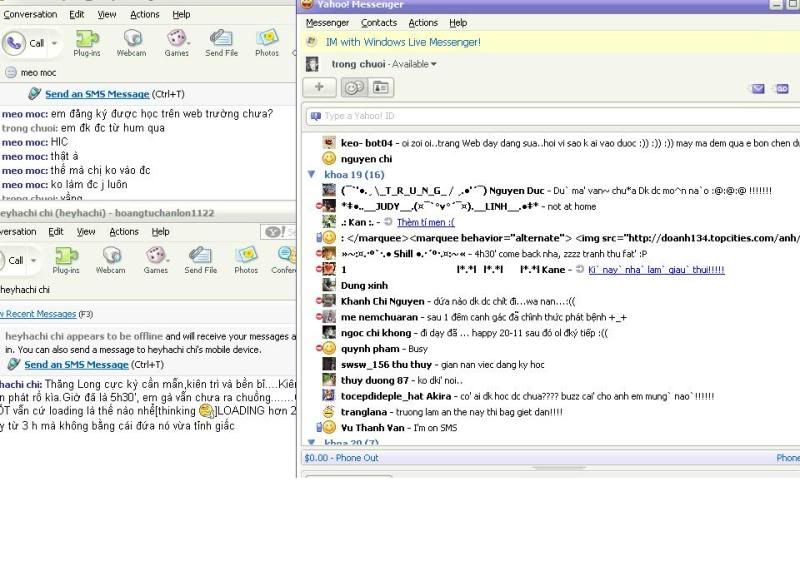Click the Call button in meo moc window
This screenshot has width=800, height=576.
coord(24,43)
